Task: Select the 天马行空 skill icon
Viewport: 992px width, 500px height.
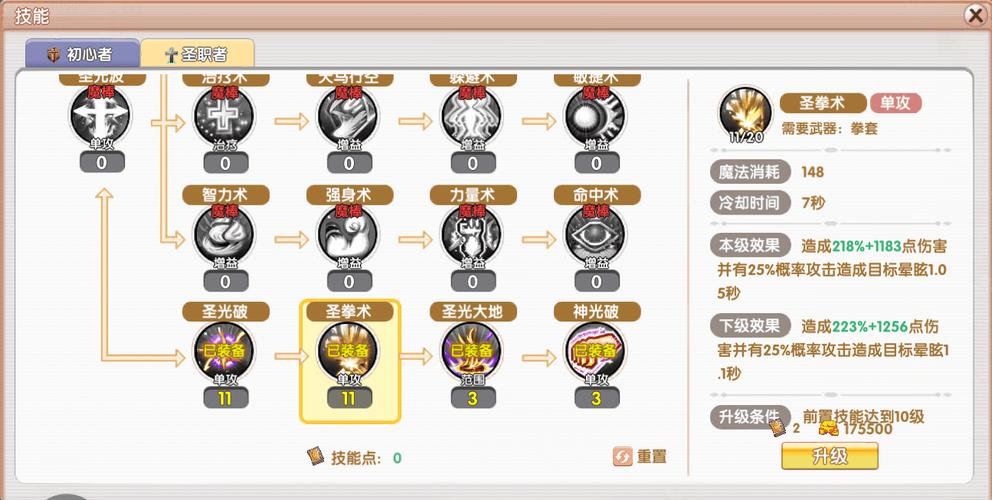Action: (348, 118)
